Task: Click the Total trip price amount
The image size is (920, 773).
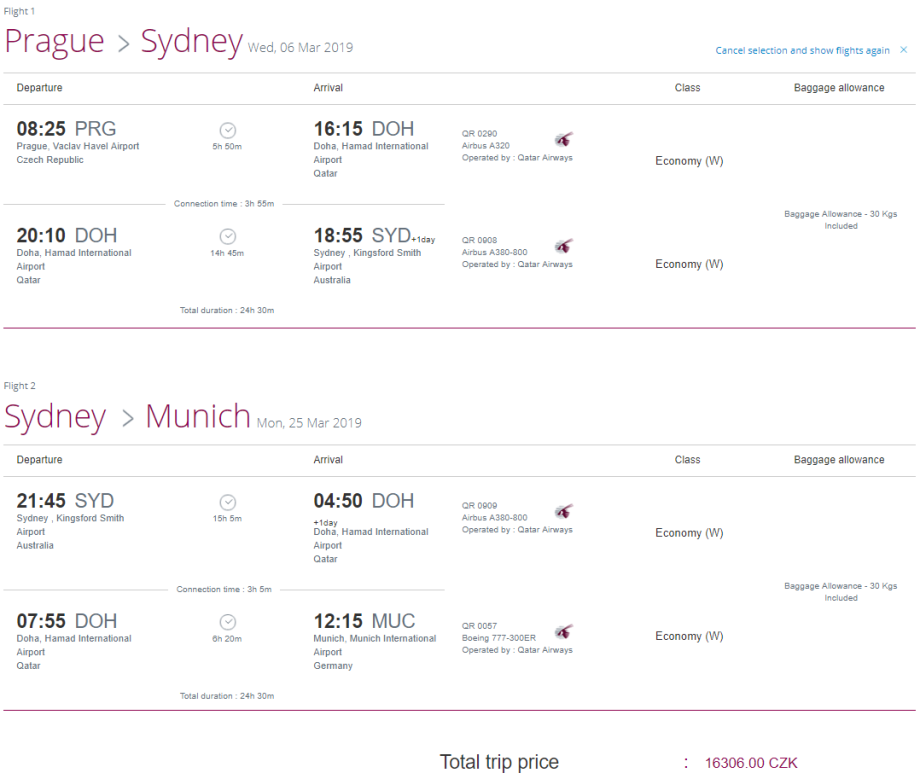Action: click(x=750, y=763)
